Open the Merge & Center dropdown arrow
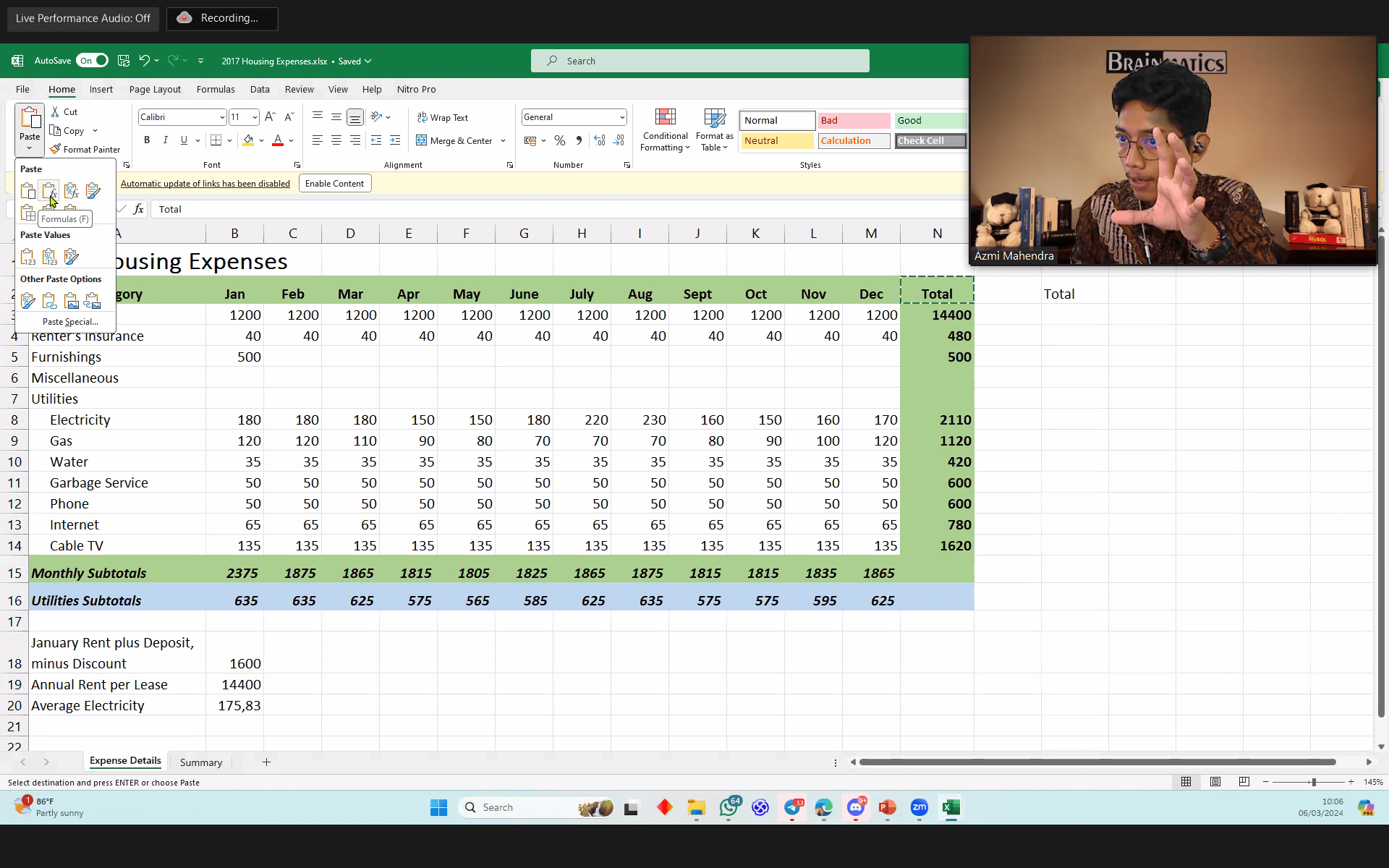 (x=503, y=141)
